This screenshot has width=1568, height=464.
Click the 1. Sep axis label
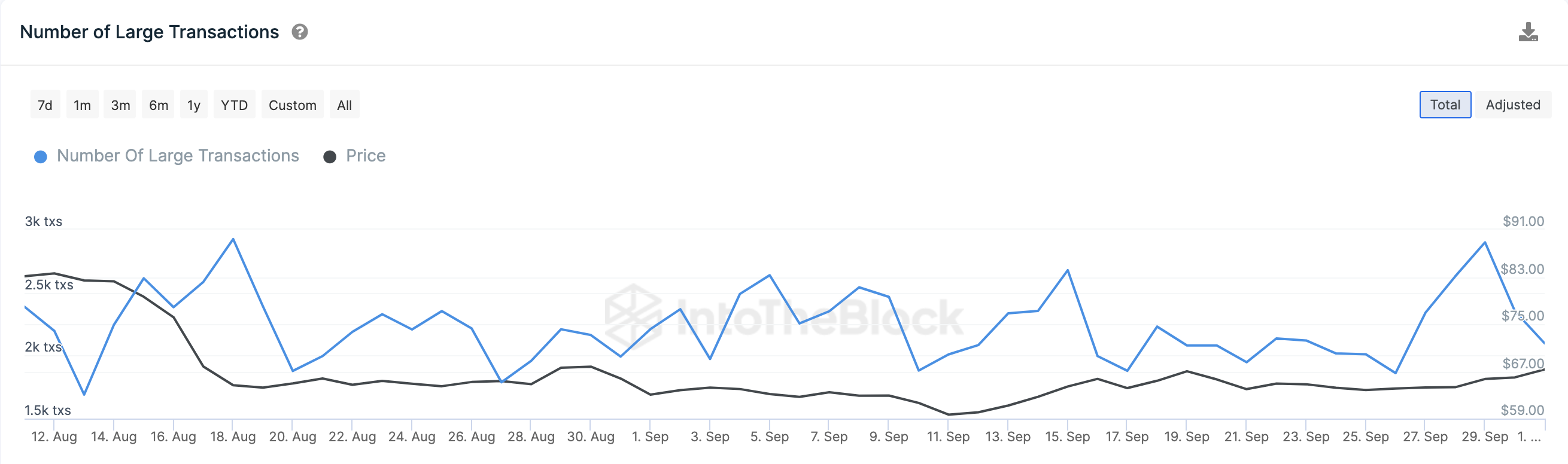pyautogui.click(x=650, y=436)
